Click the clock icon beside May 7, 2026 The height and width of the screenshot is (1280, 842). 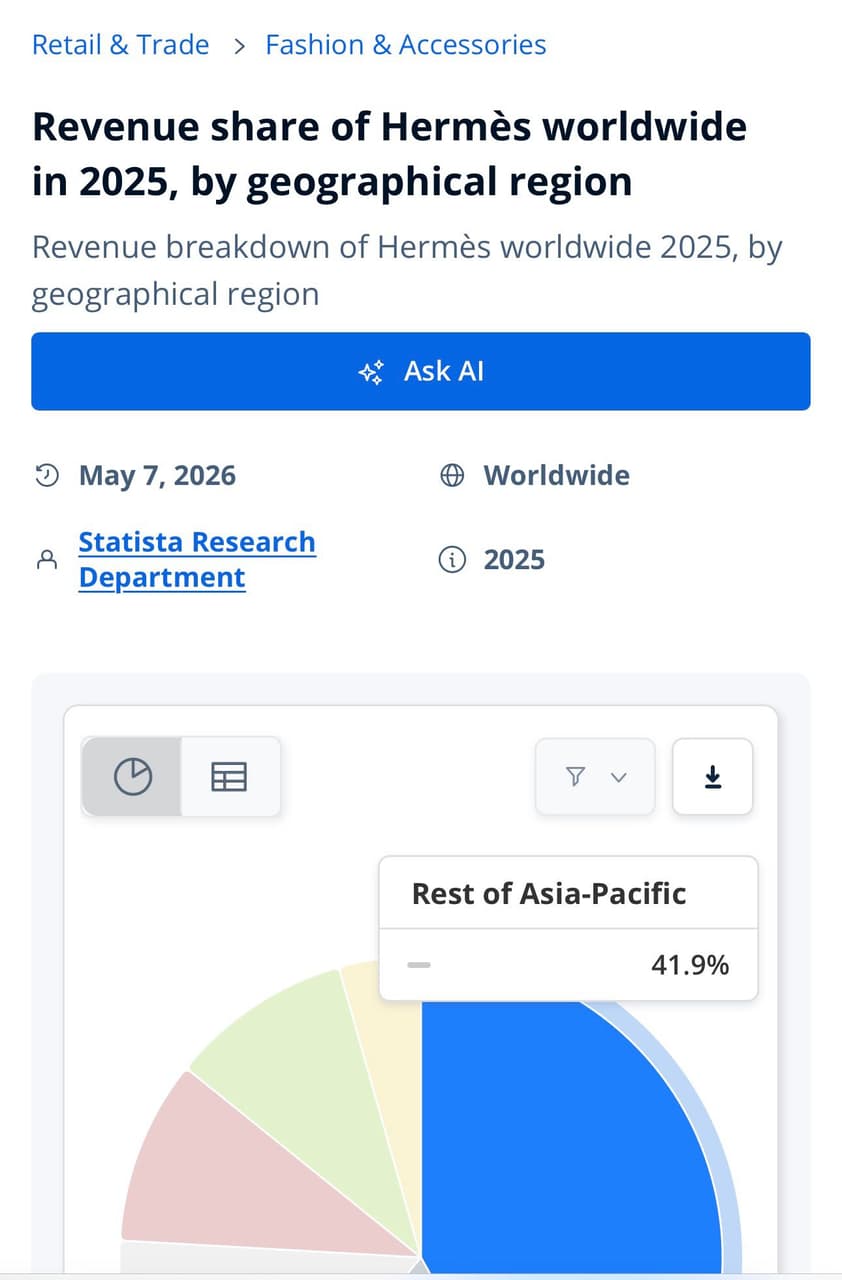pyautogui.click(x=46, y=475)
